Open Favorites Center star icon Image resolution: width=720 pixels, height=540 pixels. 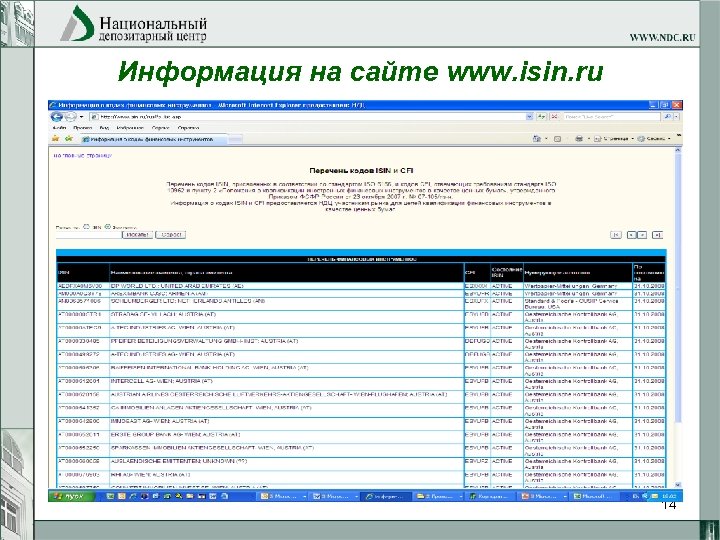pos(56,138)
